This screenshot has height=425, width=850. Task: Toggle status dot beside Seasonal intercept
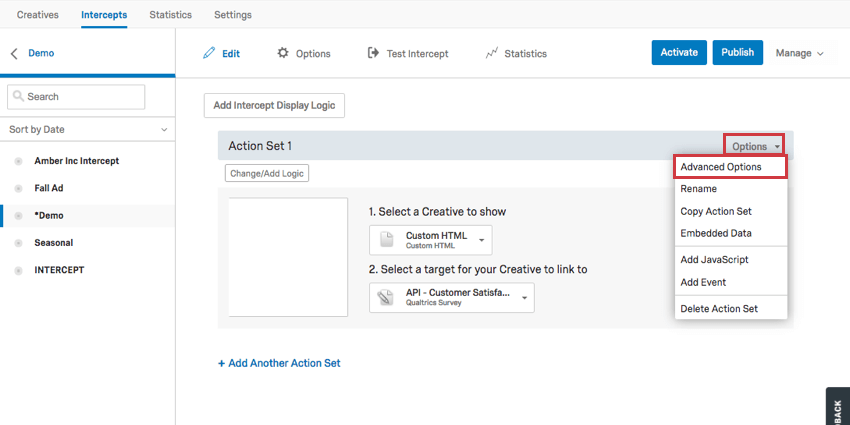pos(19,243)
